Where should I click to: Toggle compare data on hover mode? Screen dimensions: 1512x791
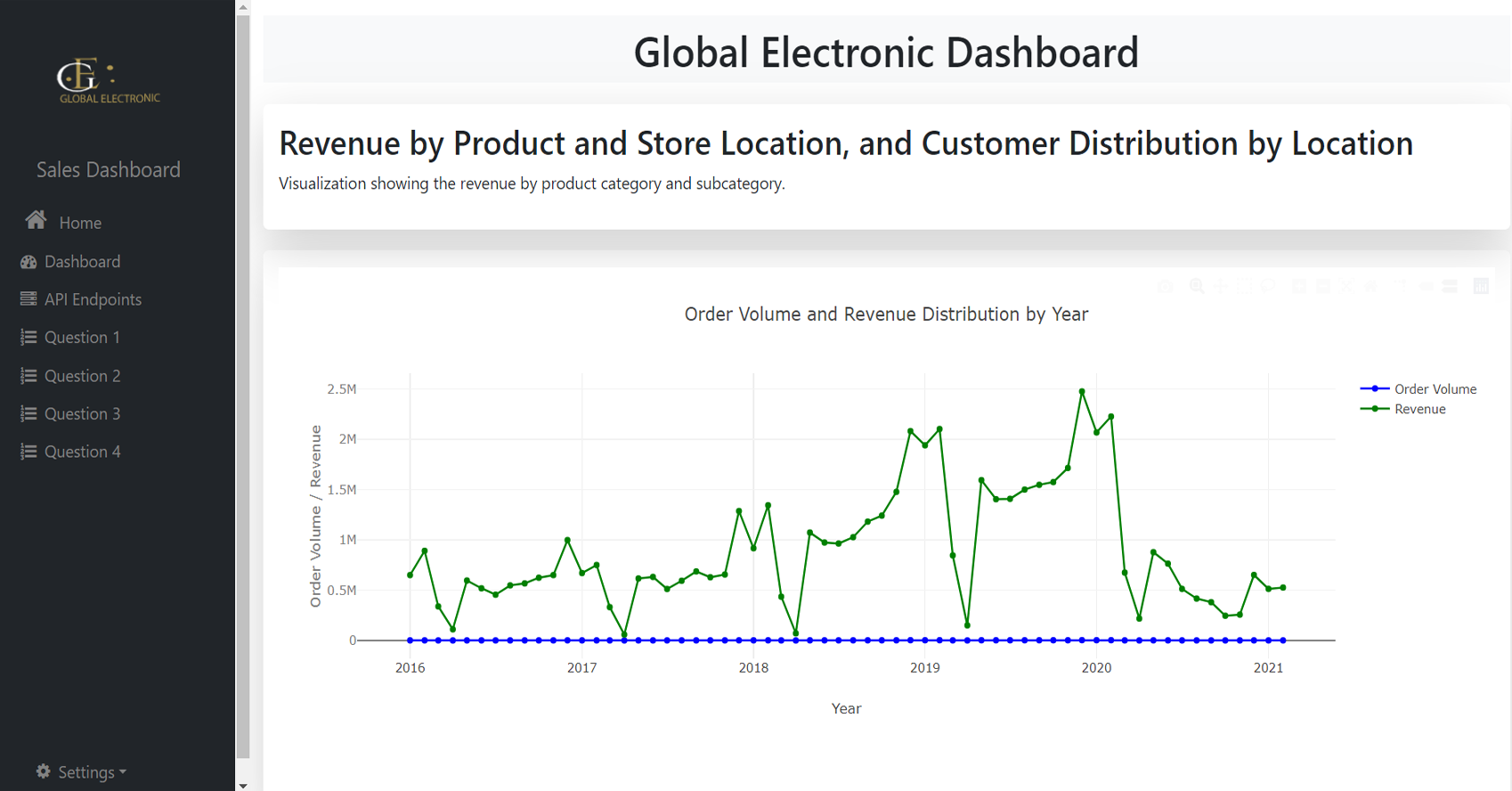coord(1450,286)
